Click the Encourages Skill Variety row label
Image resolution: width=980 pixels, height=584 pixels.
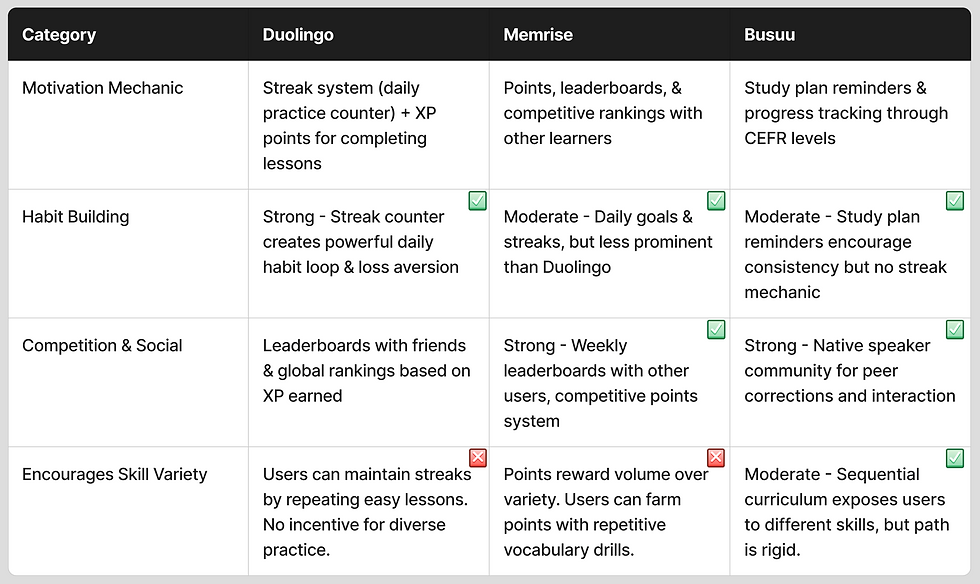tap(114, 475)
